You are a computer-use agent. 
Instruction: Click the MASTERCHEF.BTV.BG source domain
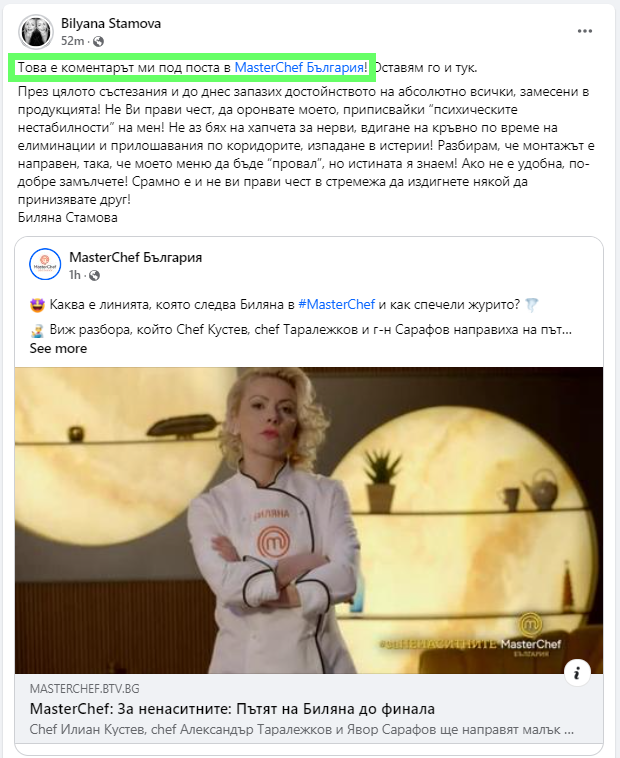click(x=85, y=689)
